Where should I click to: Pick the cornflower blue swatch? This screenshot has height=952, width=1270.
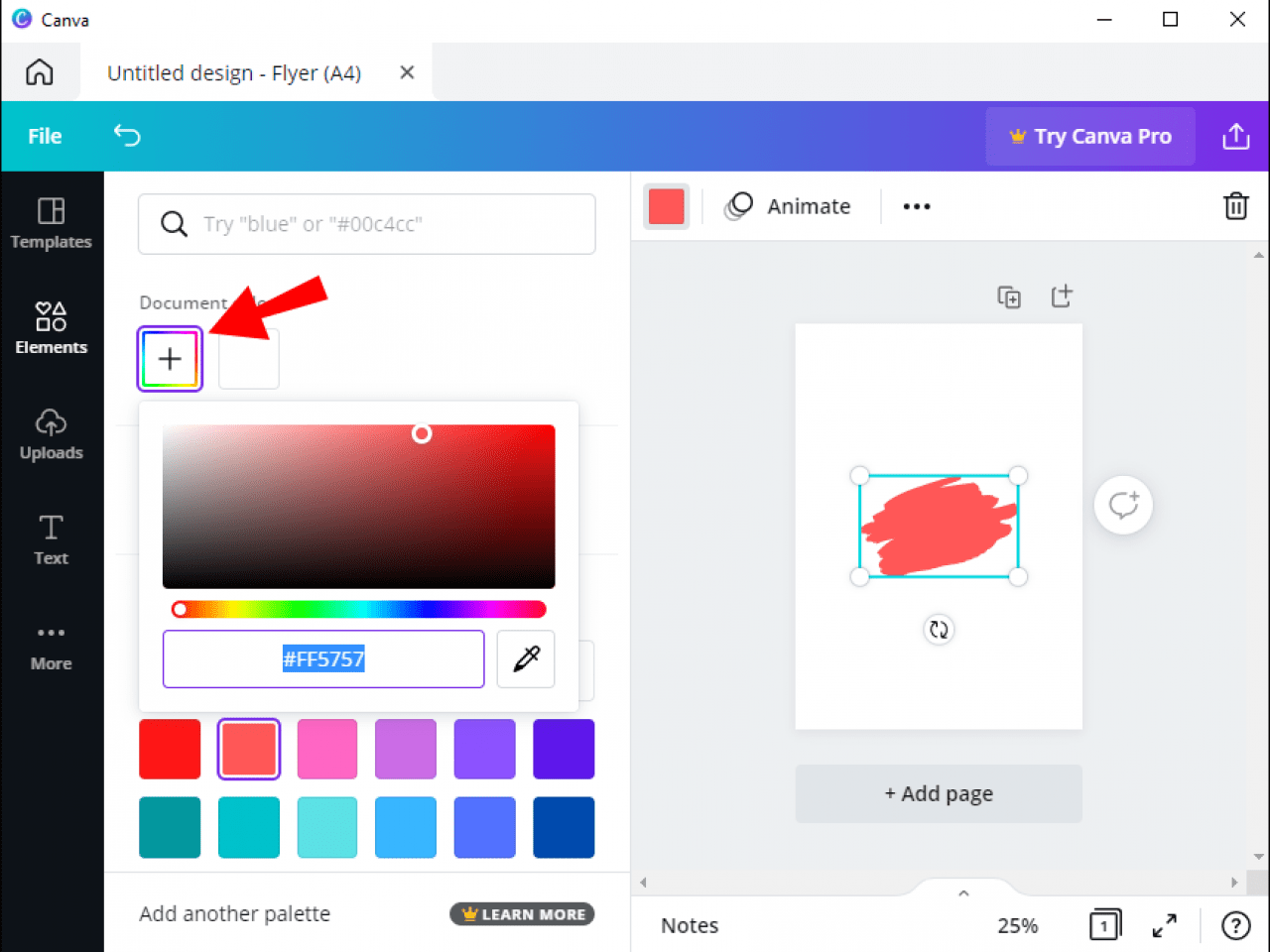[x=485, y=827]
